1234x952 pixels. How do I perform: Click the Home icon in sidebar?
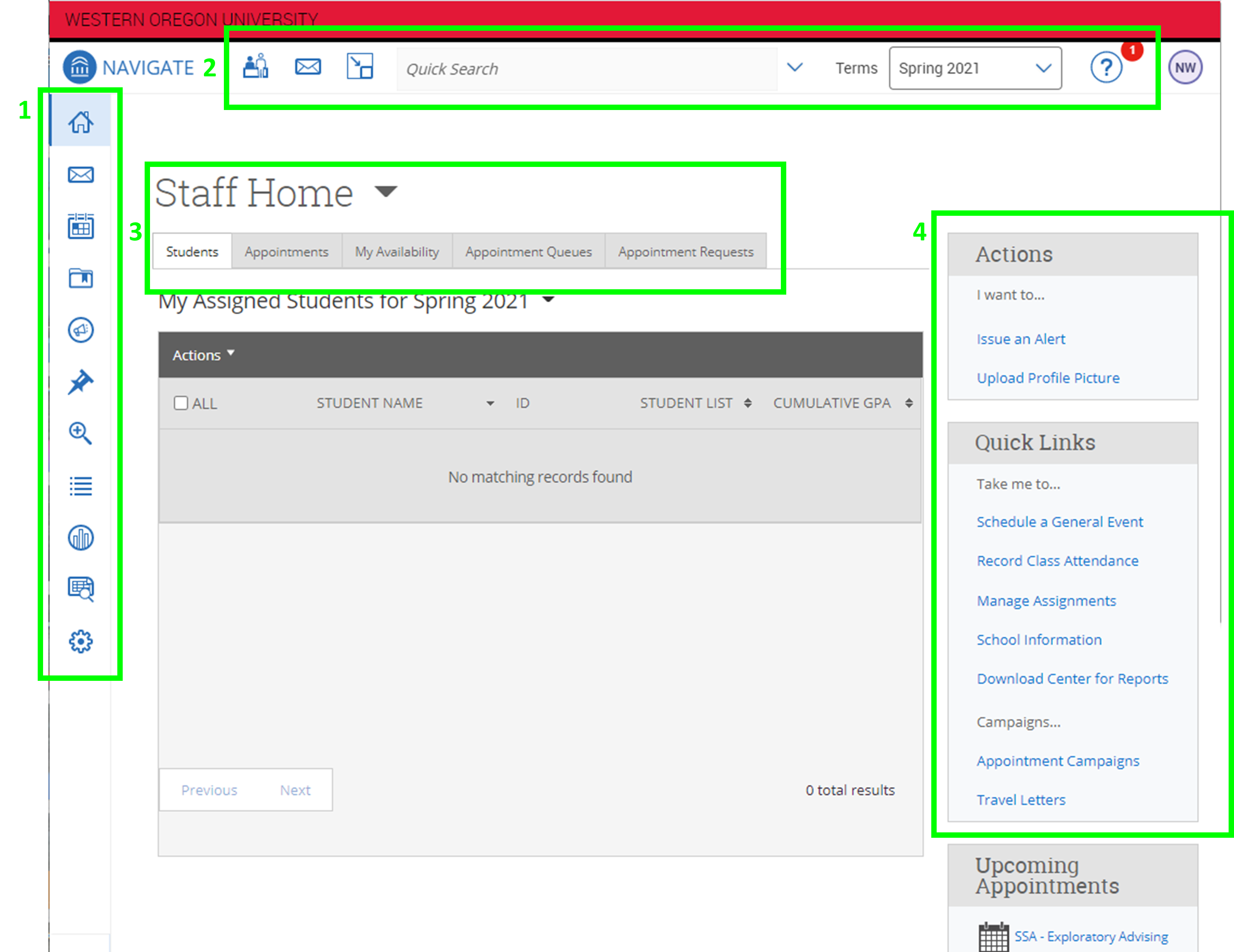[x=81, y=122]
